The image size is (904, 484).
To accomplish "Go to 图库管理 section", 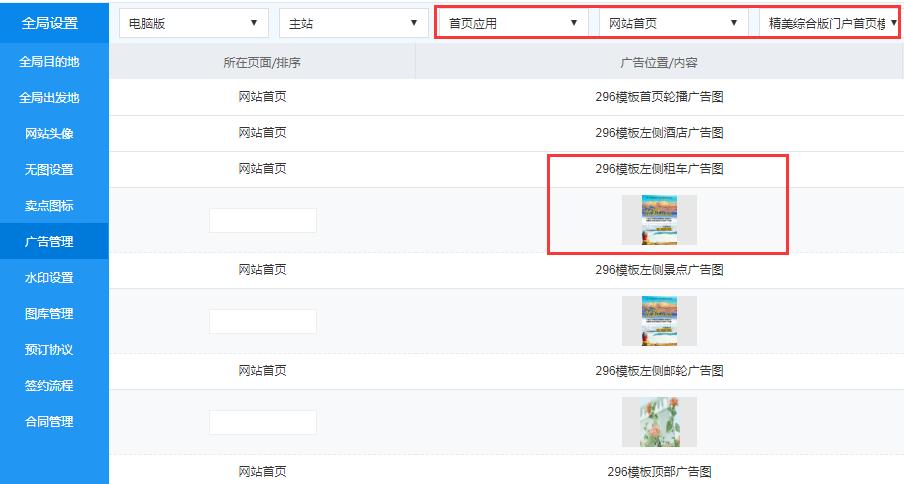I will [49, 314].
